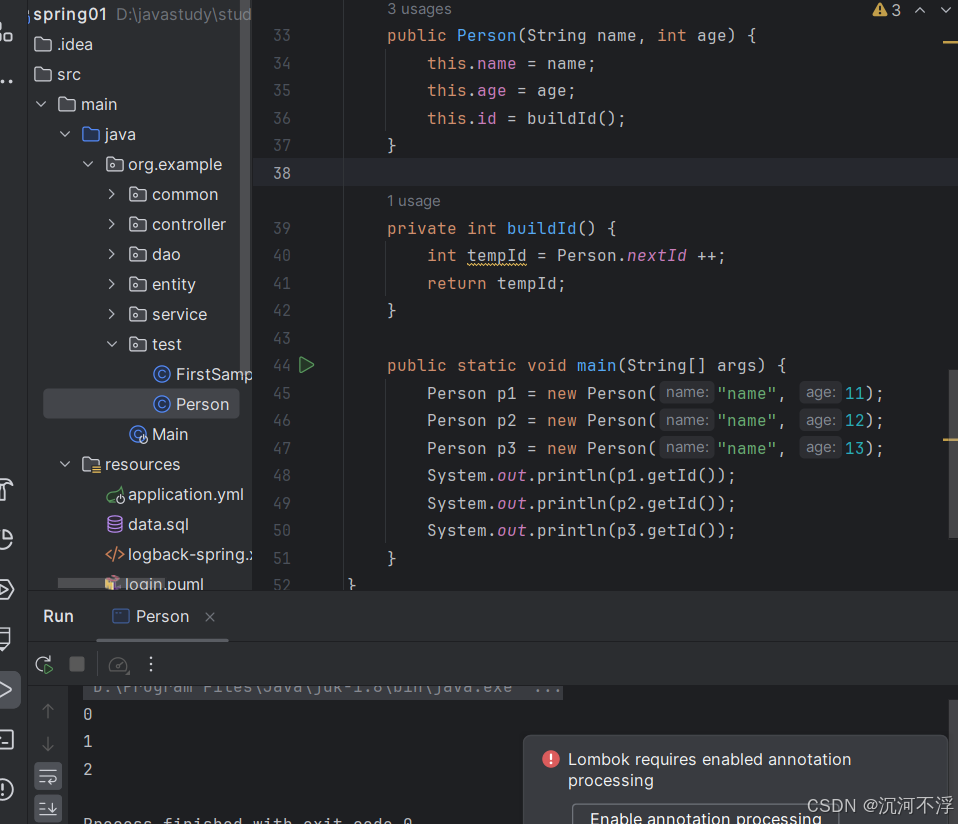This screenshot has height=824, width=958.
Task: Click the main method name
Action: point(596,365)
